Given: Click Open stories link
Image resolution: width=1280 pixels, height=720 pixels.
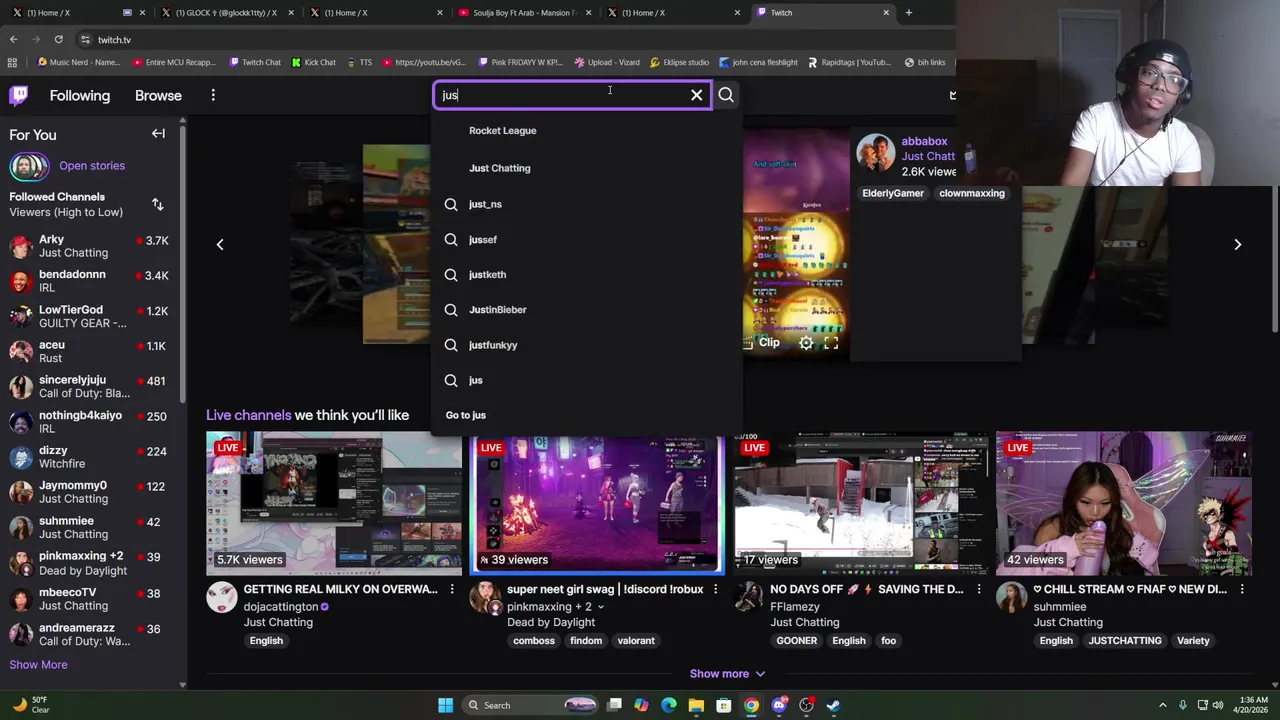Looking at the screenshot, I should 92,166.
